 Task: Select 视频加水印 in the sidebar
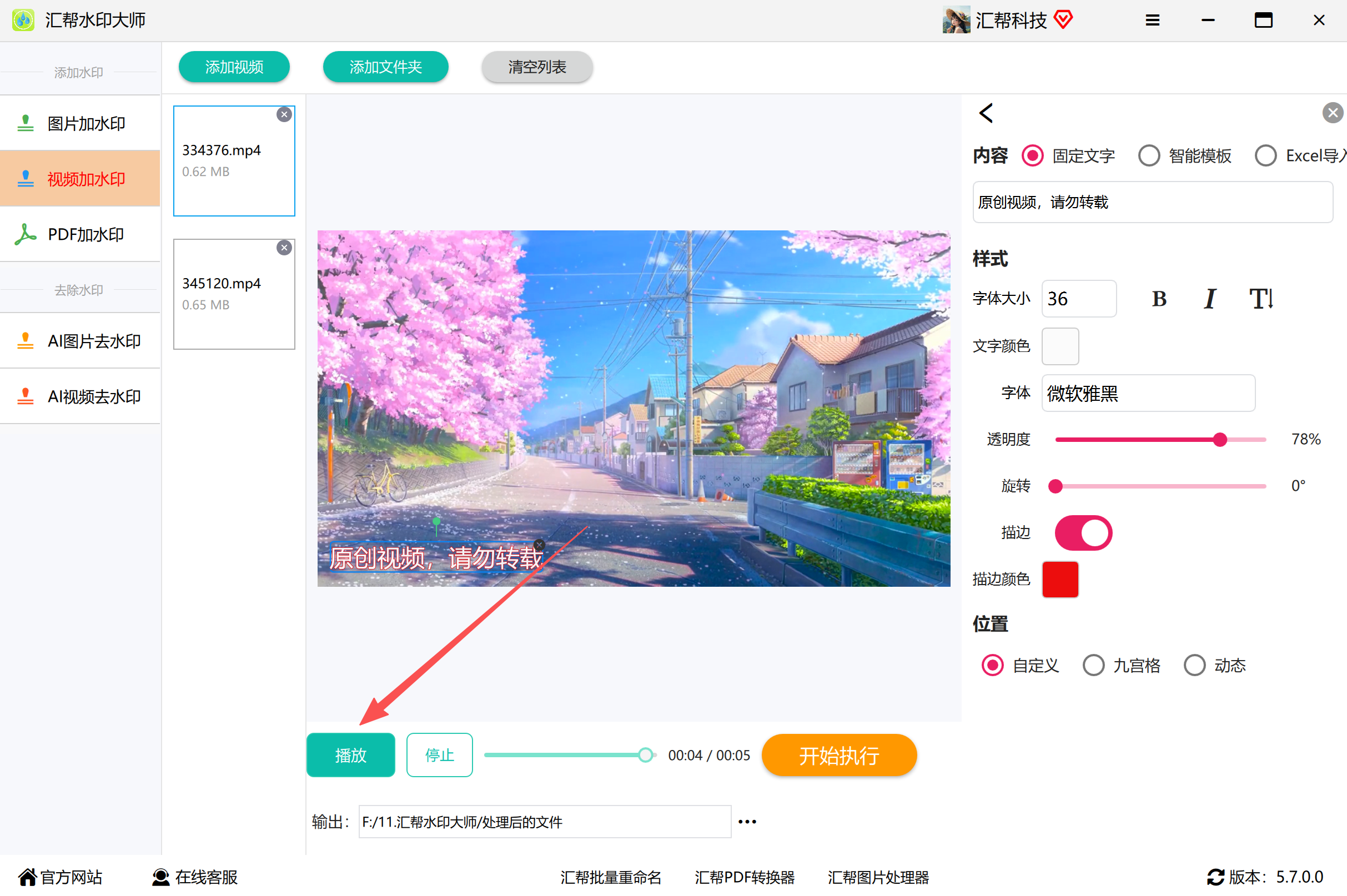(80, 179)
